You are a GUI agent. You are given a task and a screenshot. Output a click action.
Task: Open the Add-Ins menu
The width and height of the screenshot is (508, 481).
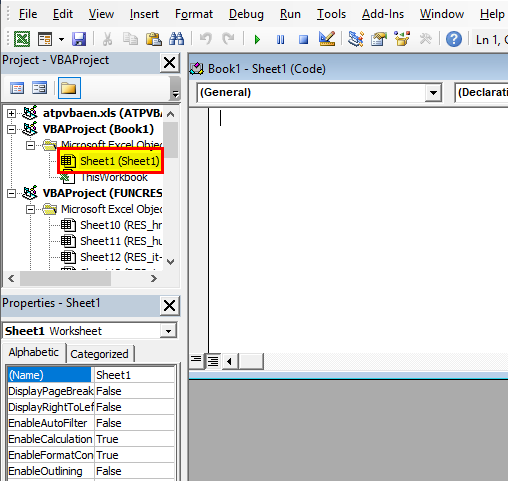383,14
